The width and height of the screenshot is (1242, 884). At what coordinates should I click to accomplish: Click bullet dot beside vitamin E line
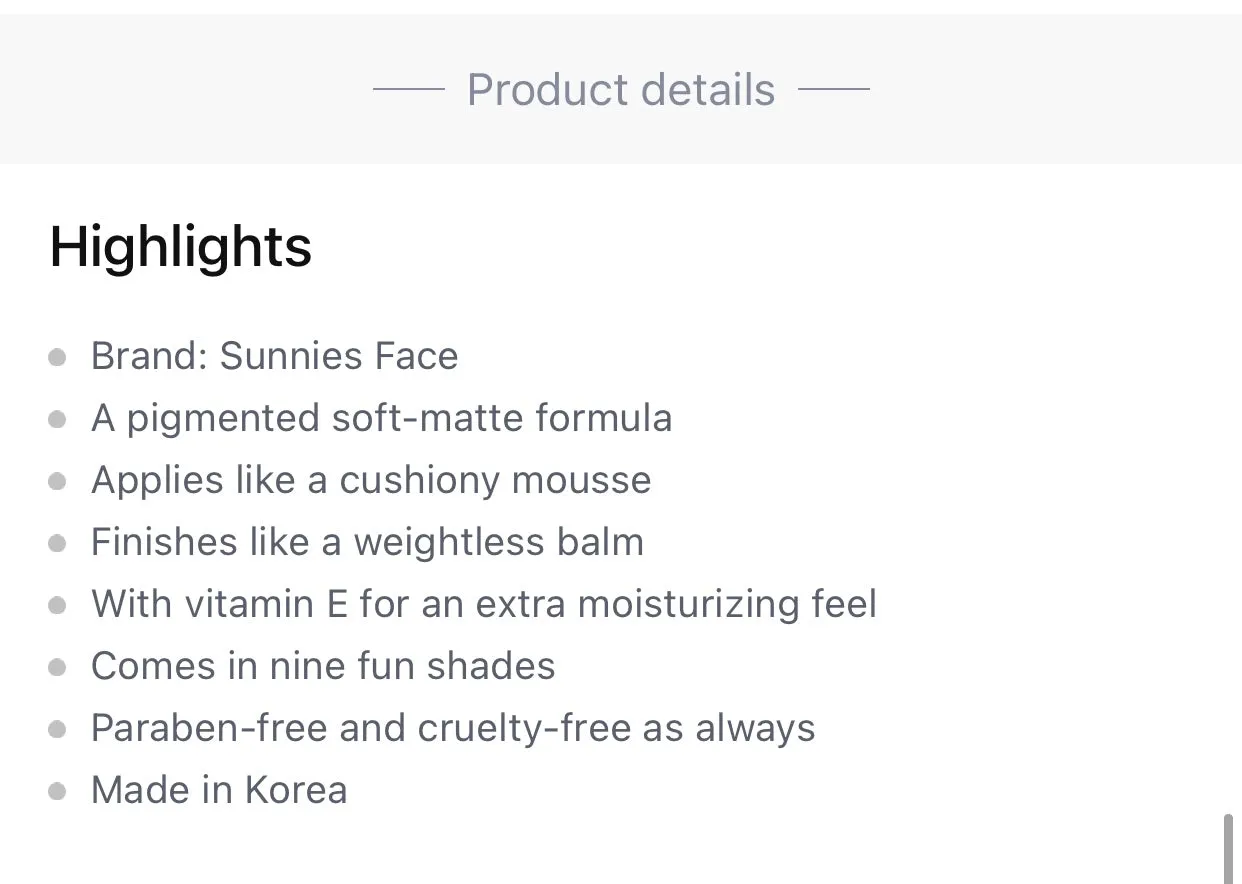[x=58, y=605]
